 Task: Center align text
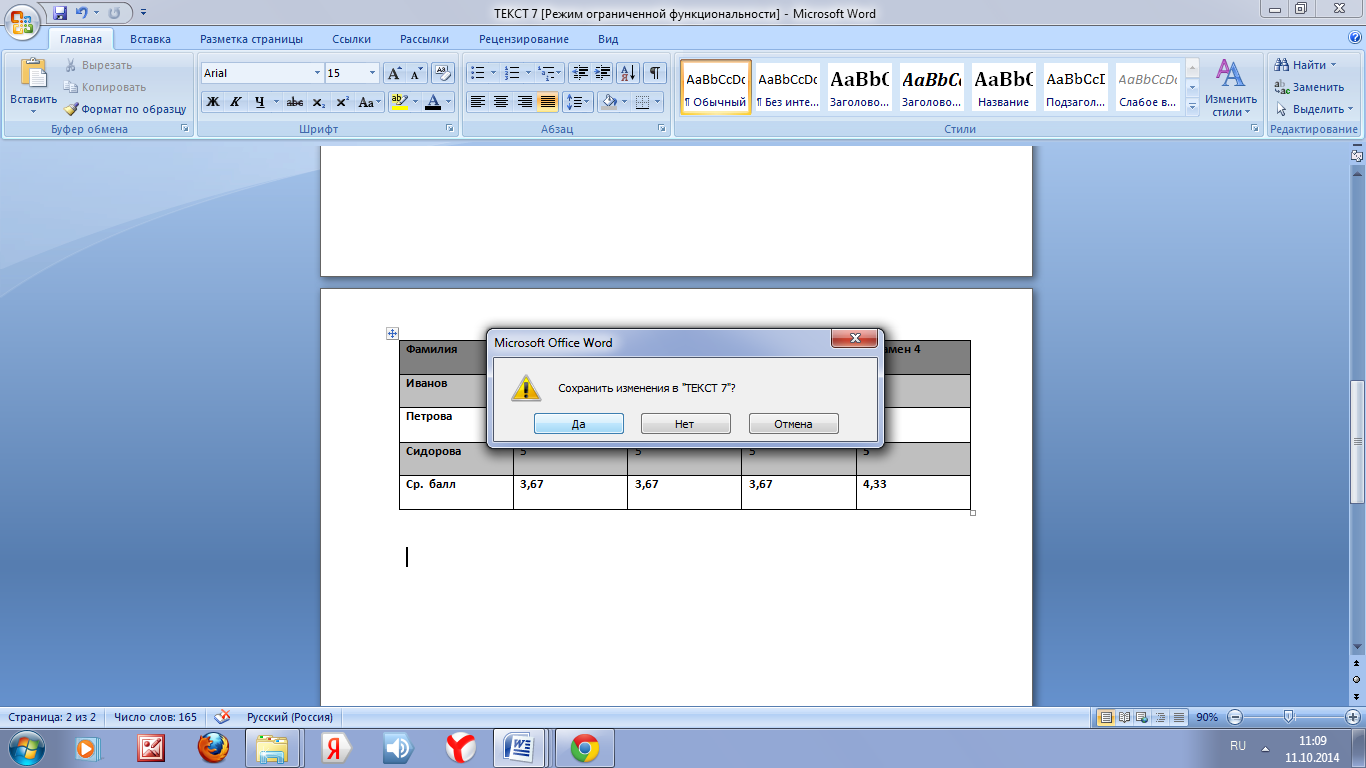coord(501,102)
